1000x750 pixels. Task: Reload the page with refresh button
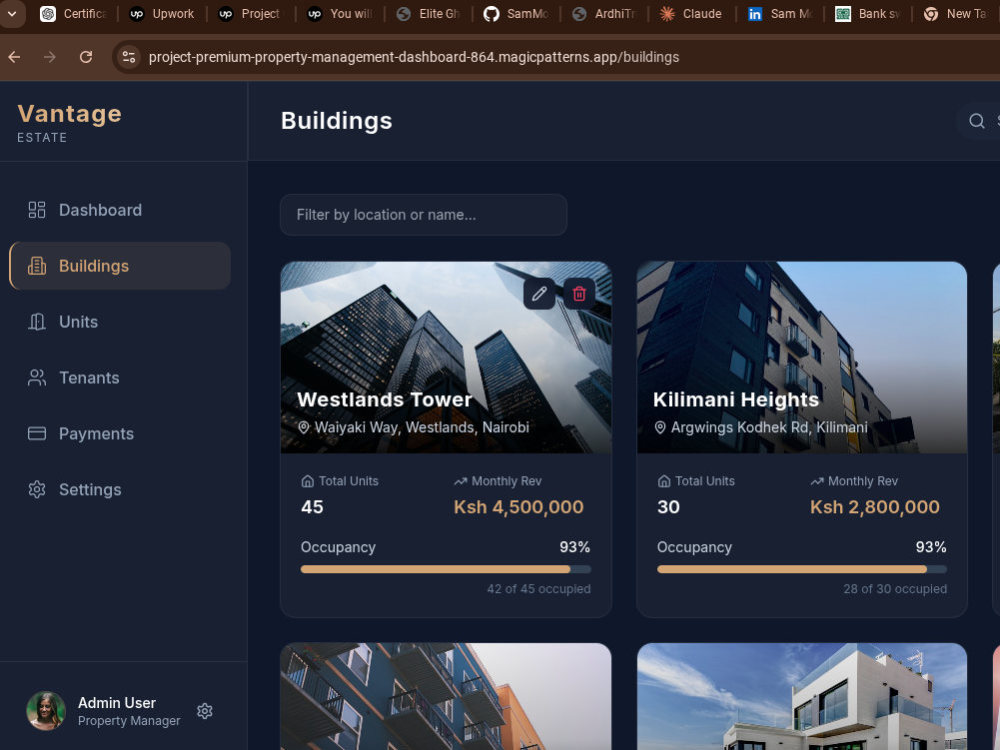click(x=85, y=57)
